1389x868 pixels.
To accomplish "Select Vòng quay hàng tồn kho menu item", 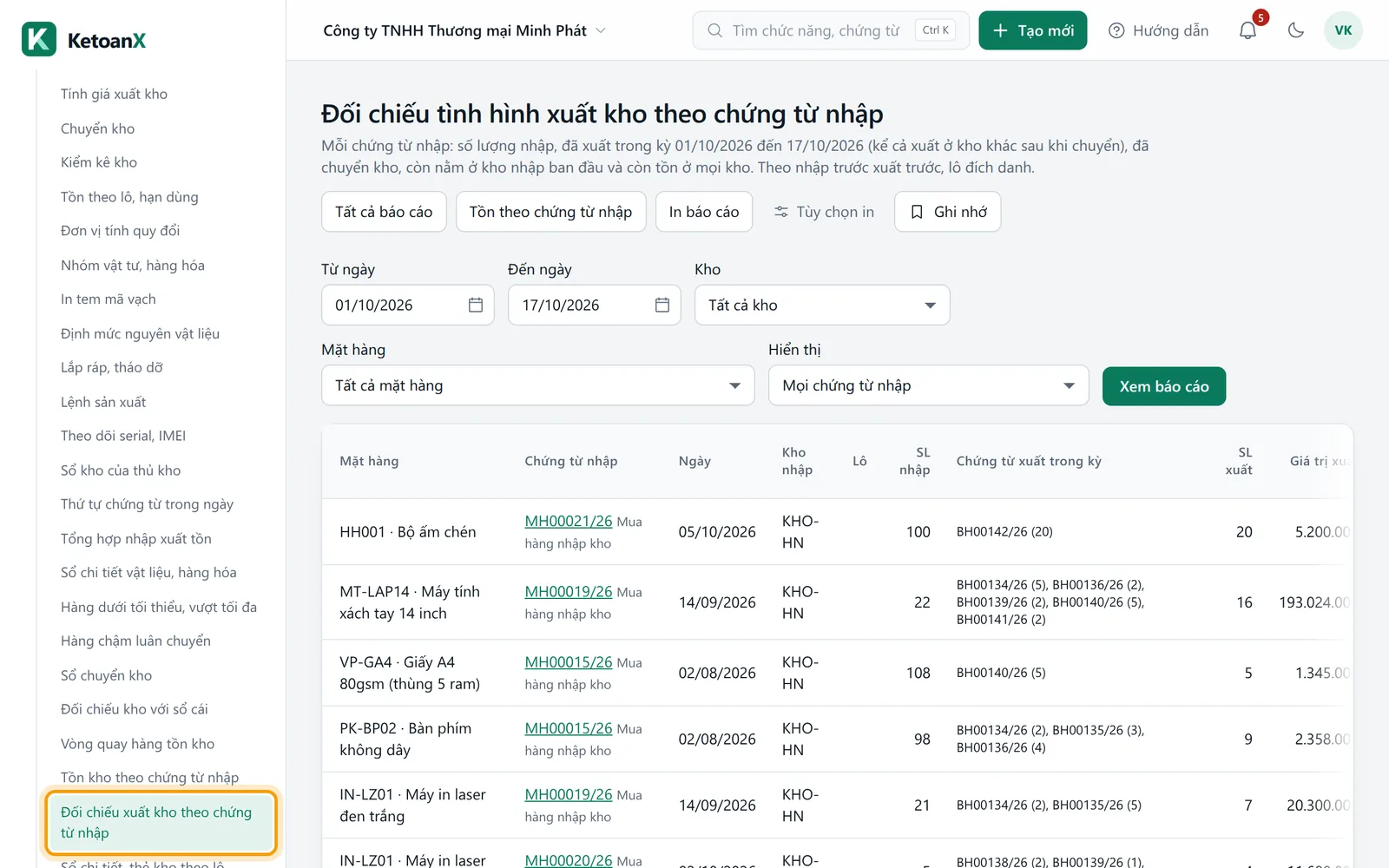I will tap(137, 744).
